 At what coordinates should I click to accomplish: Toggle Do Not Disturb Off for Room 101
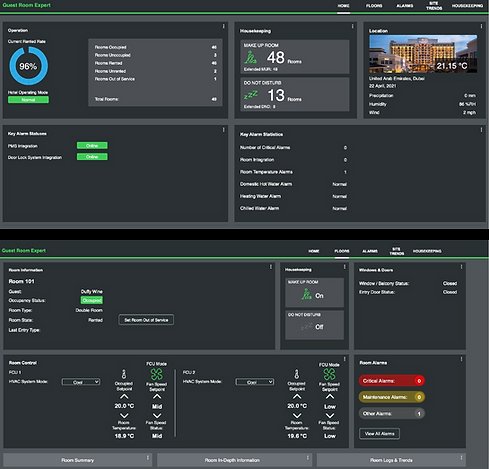(314, 325)
